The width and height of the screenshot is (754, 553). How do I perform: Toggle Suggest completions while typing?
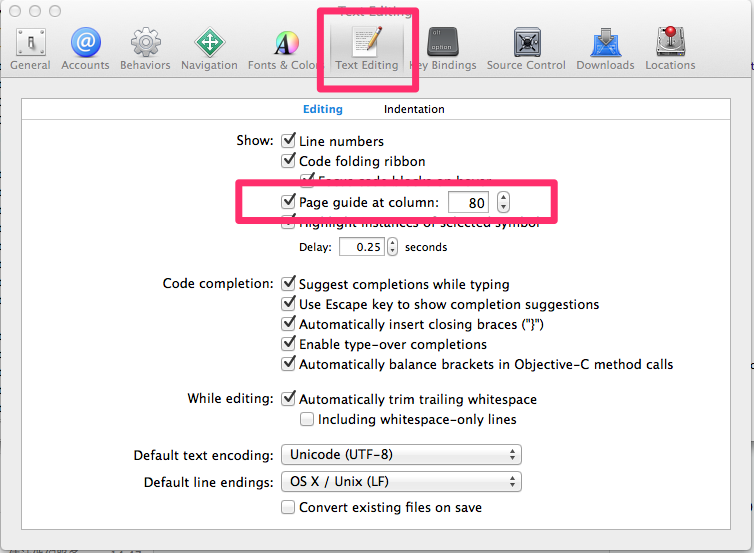point(289,283)
